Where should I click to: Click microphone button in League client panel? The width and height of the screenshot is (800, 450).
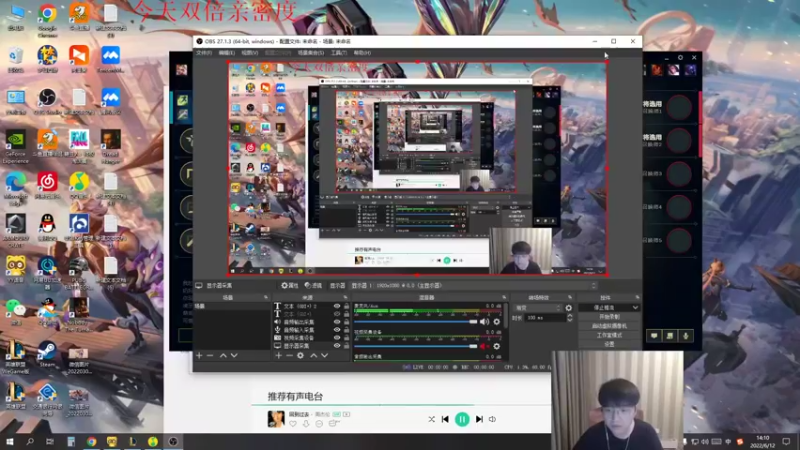click(x=686, y=336)
